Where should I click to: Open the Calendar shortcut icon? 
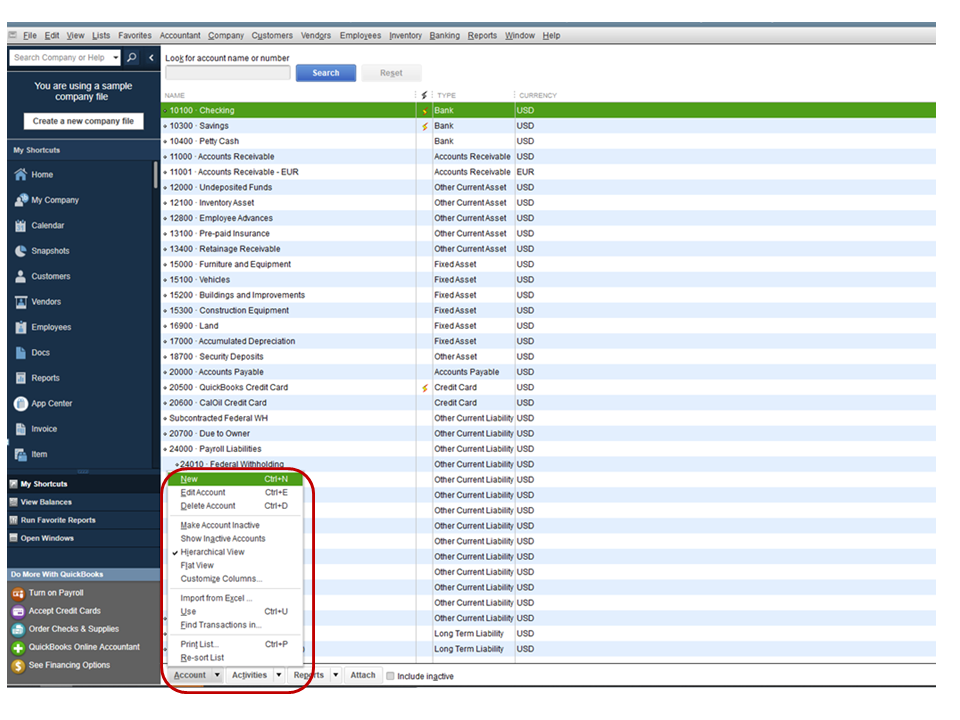pyautogui.click(x=21, y=225)
